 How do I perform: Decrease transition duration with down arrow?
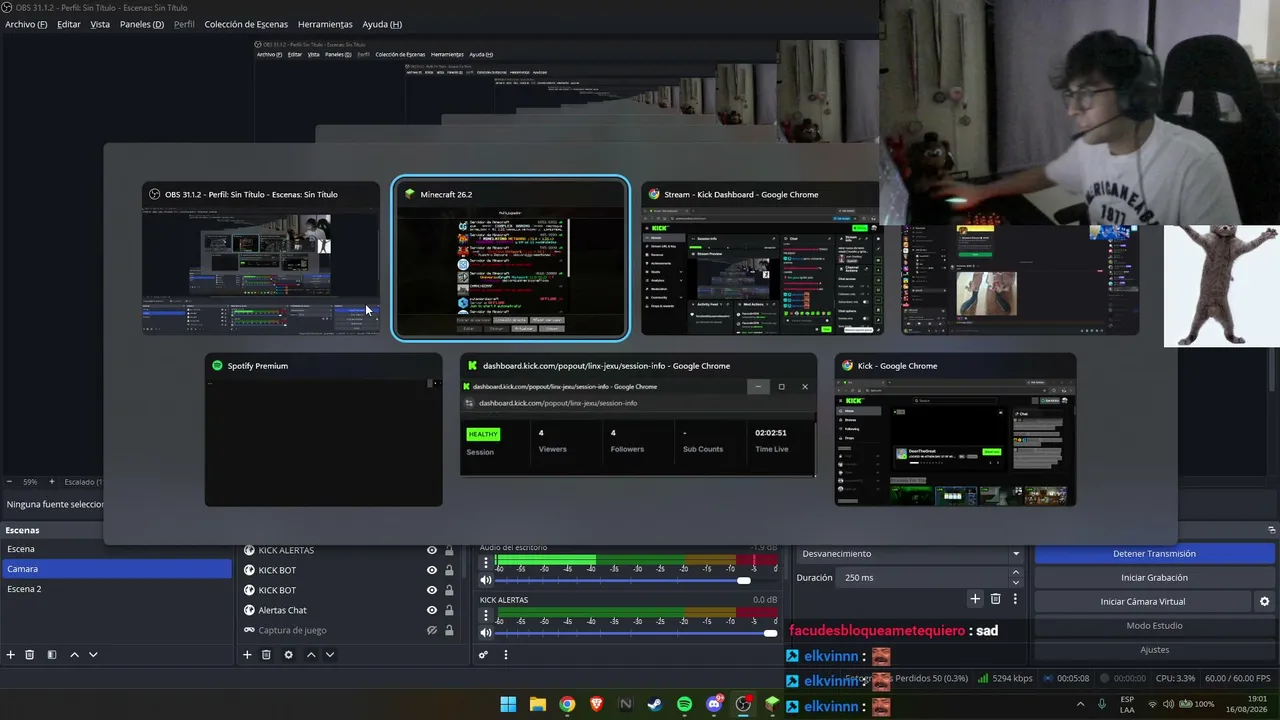(1016, 582)
